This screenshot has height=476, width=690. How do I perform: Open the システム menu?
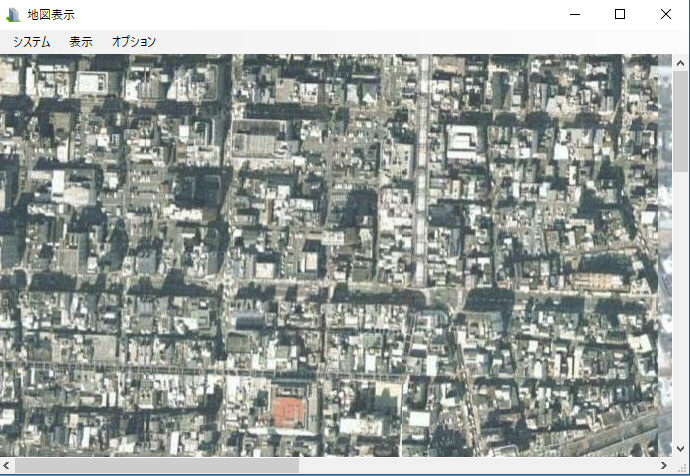pyautogui.click(x=31, y=42)
